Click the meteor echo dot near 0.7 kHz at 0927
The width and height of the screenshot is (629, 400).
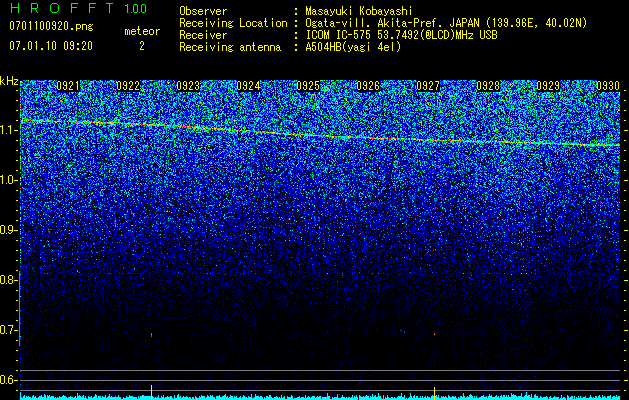pyautogui.click(x=434, y=333)
